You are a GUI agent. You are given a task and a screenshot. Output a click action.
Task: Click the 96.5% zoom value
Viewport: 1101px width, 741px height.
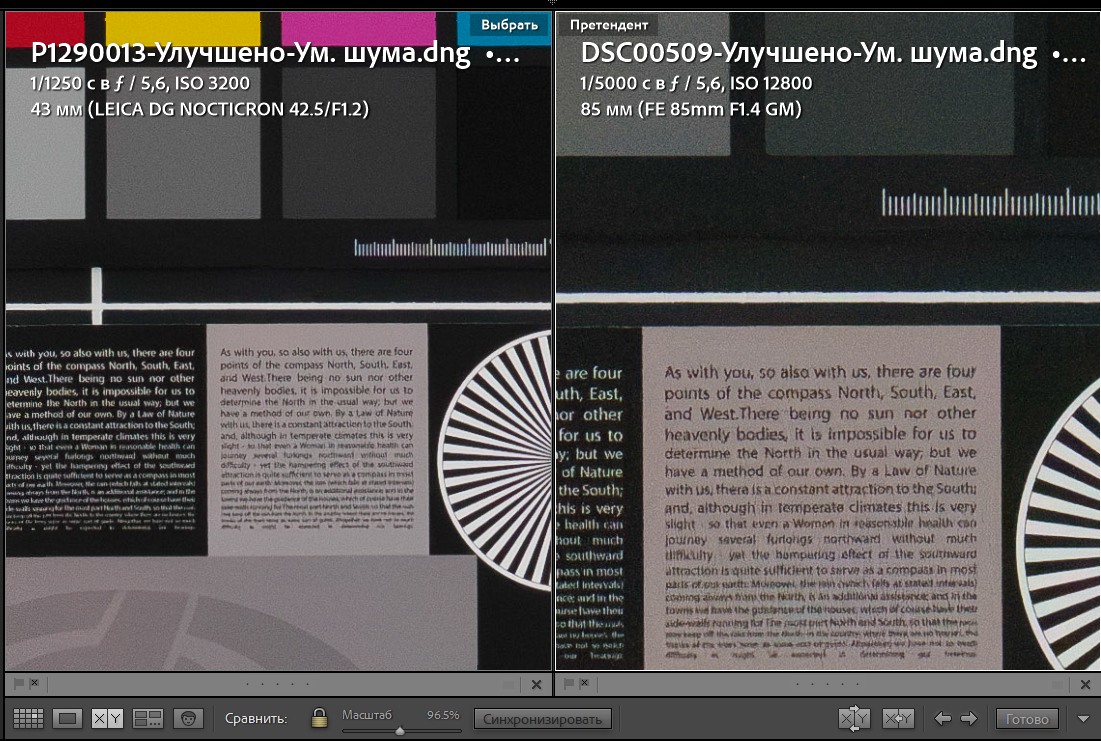point(443,714)
